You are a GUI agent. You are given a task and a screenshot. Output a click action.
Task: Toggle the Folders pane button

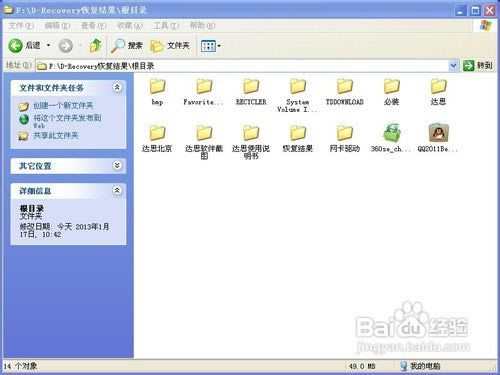point(170,46)
